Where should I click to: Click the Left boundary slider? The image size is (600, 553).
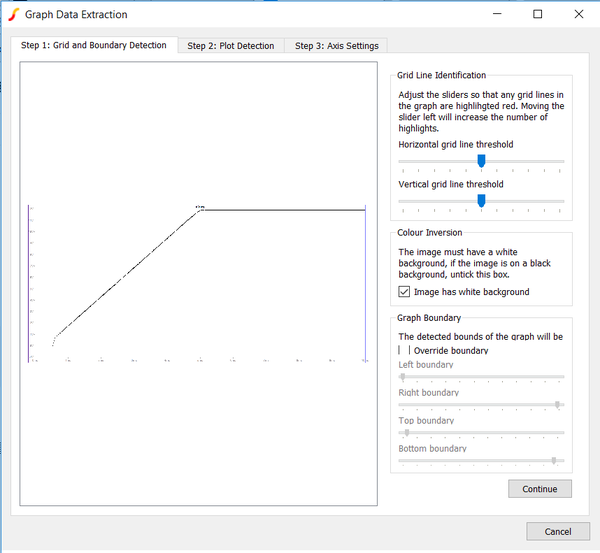(403, 377)
